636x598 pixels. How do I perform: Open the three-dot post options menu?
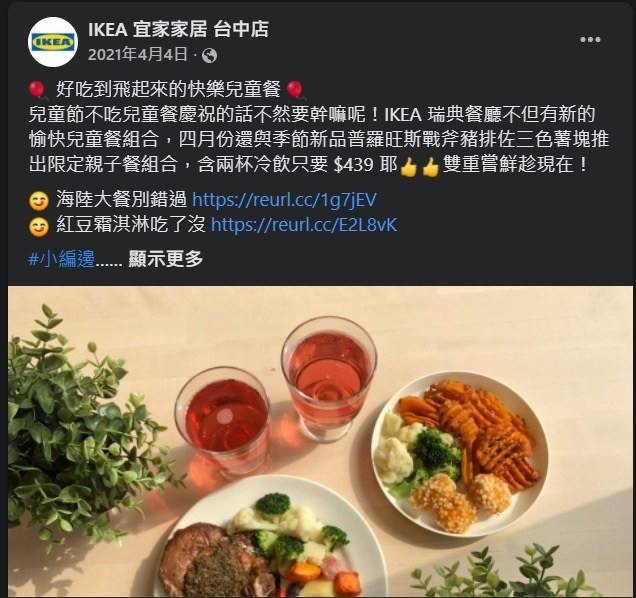(590, 39)
